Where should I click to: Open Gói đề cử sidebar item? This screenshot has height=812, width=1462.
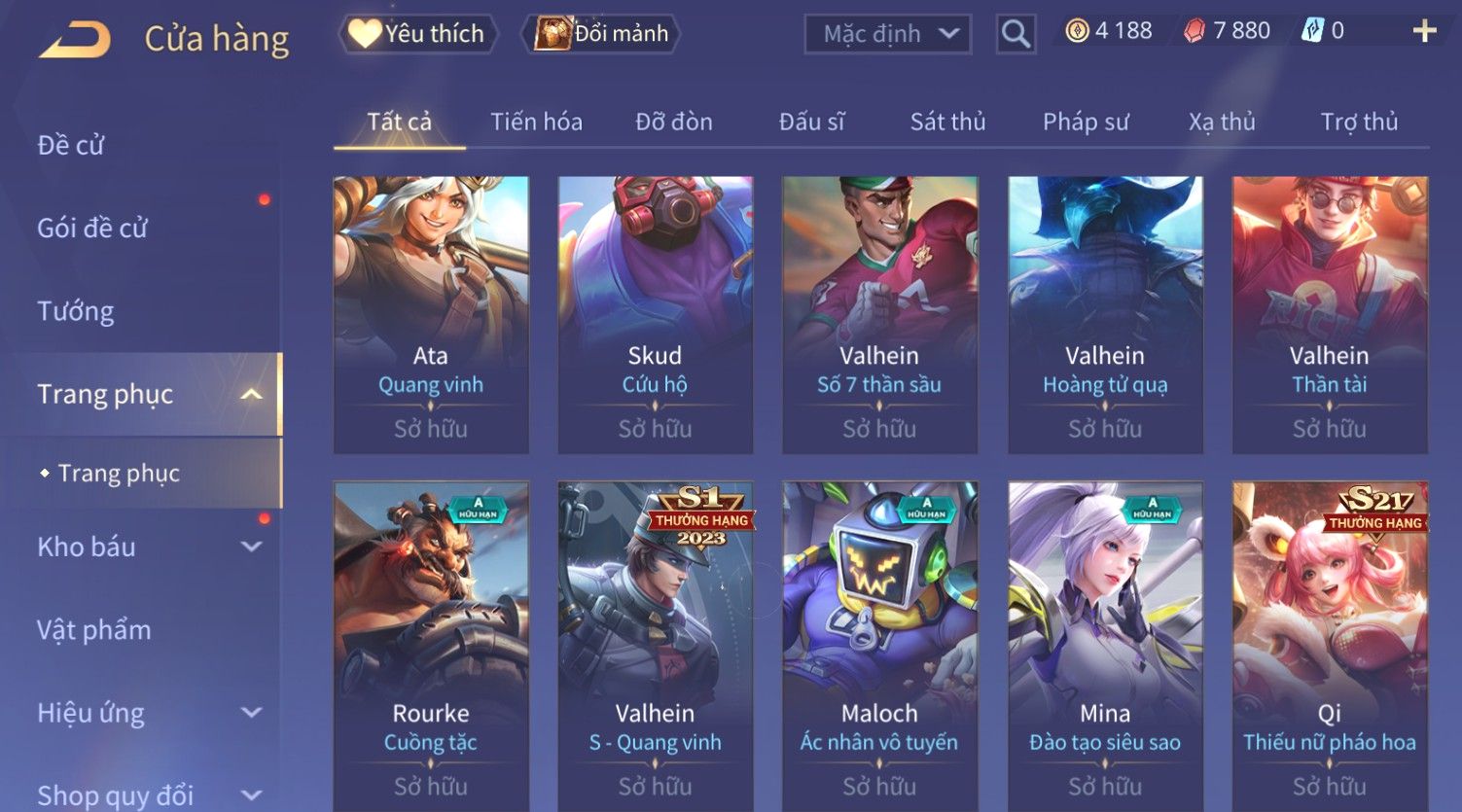click(92, 229)
